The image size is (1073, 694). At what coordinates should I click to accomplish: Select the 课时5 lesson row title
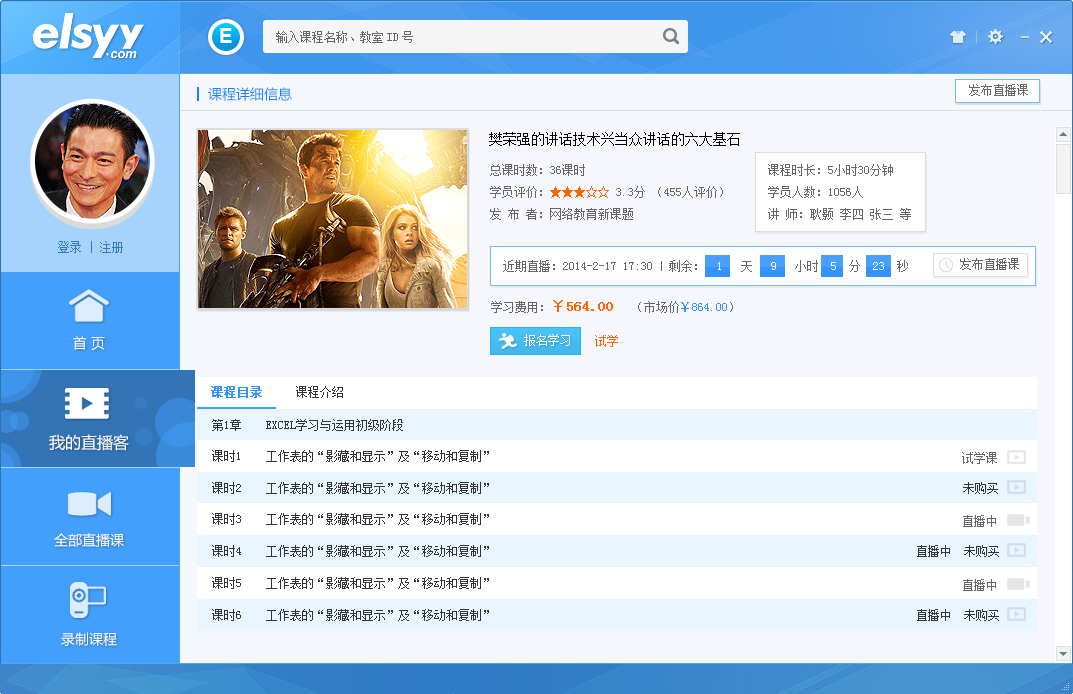coord(378,583)
